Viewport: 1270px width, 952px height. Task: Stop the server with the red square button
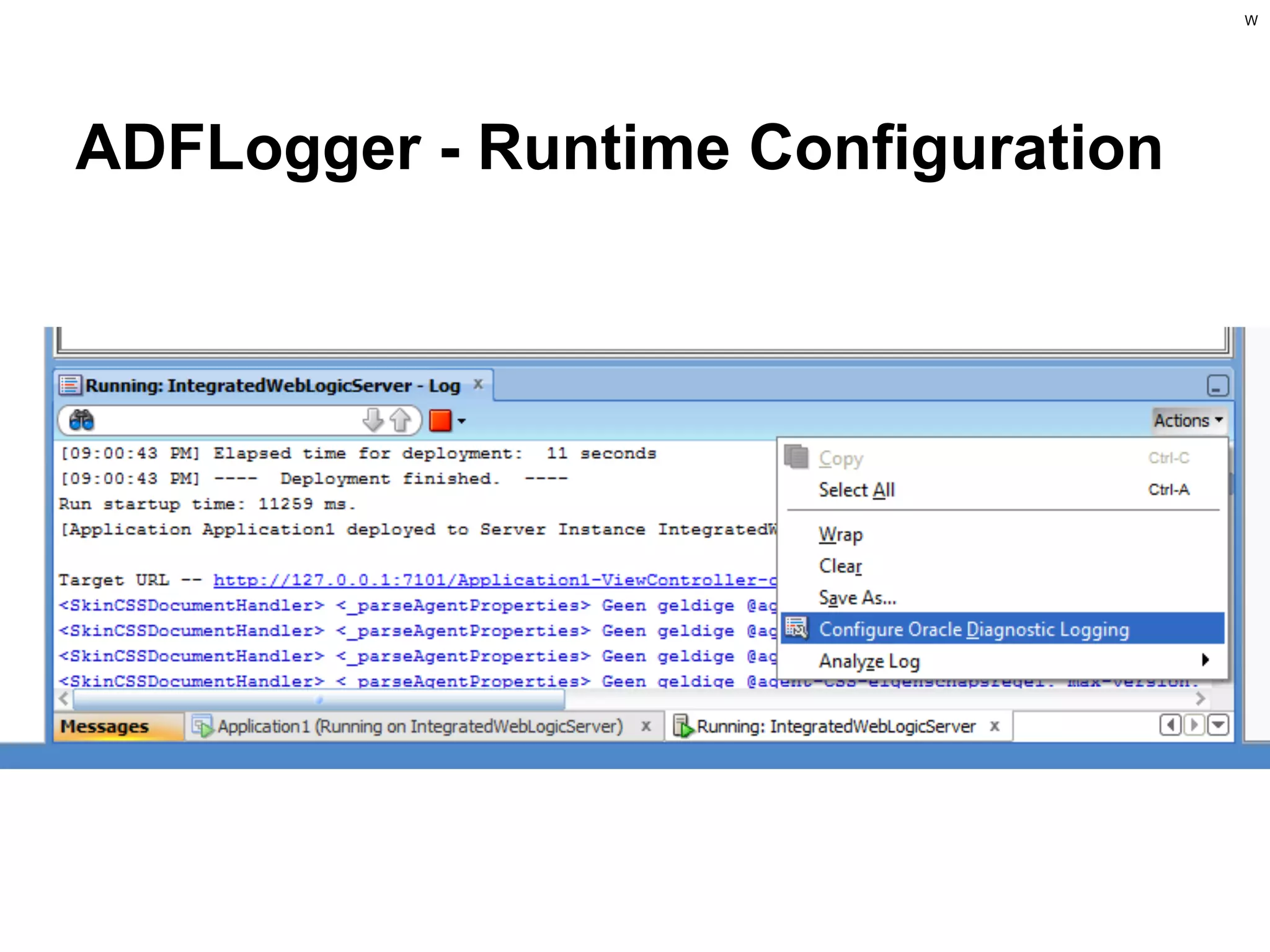click(440, 420)
